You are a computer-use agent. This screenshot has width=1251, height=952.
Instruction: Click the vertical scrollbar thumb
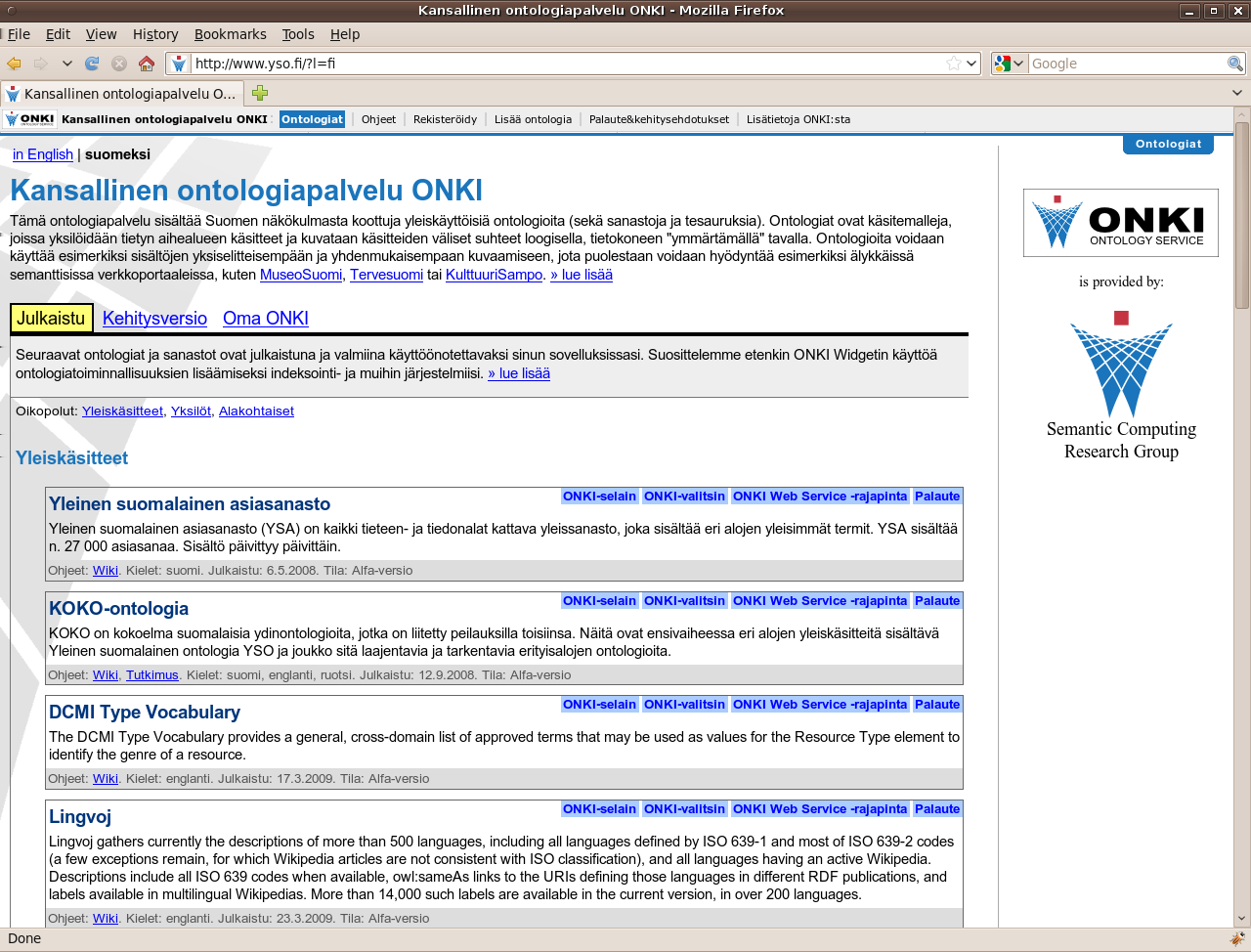(1241, 215)
